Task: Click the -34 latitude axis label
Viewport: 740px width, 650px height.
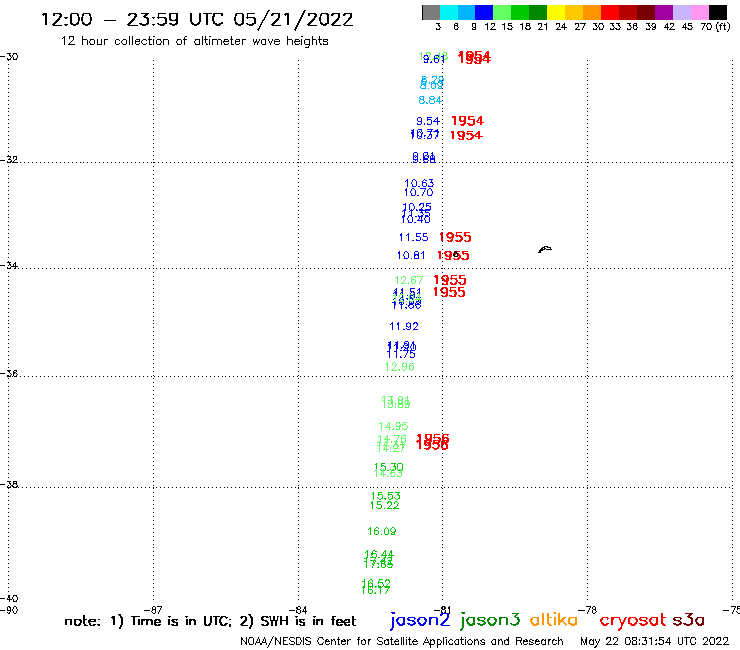Action: [9, 265]
